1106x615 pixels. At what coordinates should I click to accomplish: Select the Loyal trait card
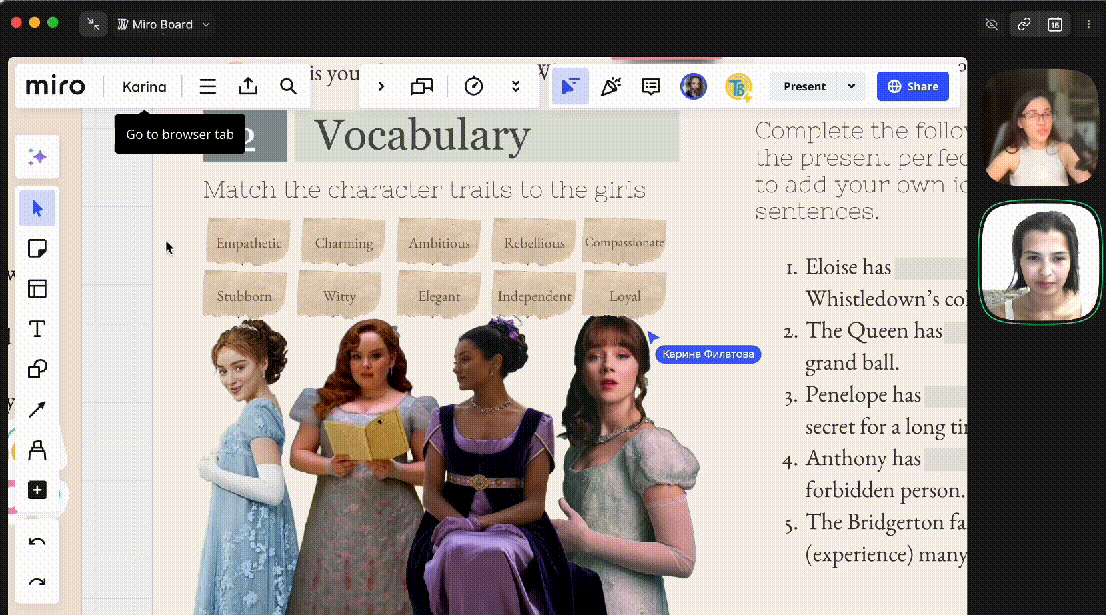coord(624,296)
